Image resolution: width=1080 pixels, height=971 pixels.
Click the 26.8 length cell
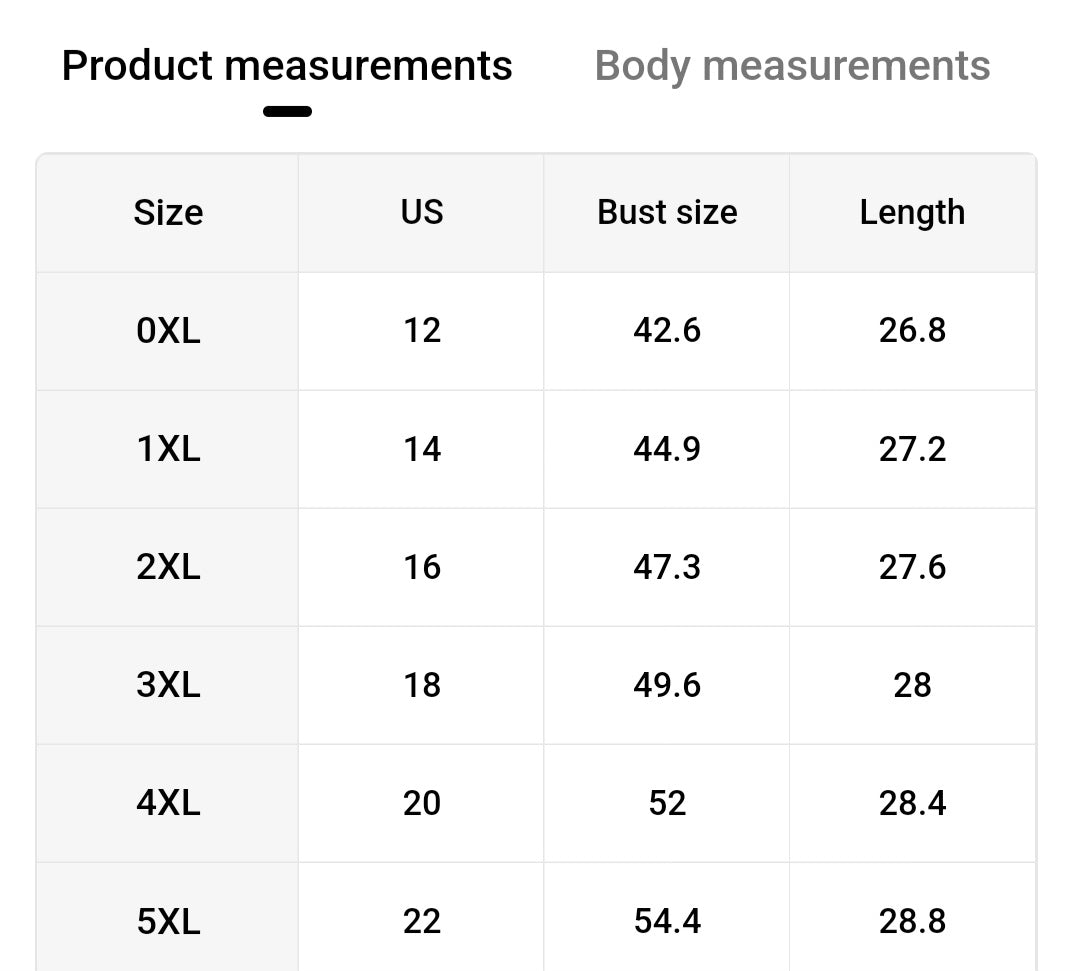pyautogui.click(x=912, y=331)
